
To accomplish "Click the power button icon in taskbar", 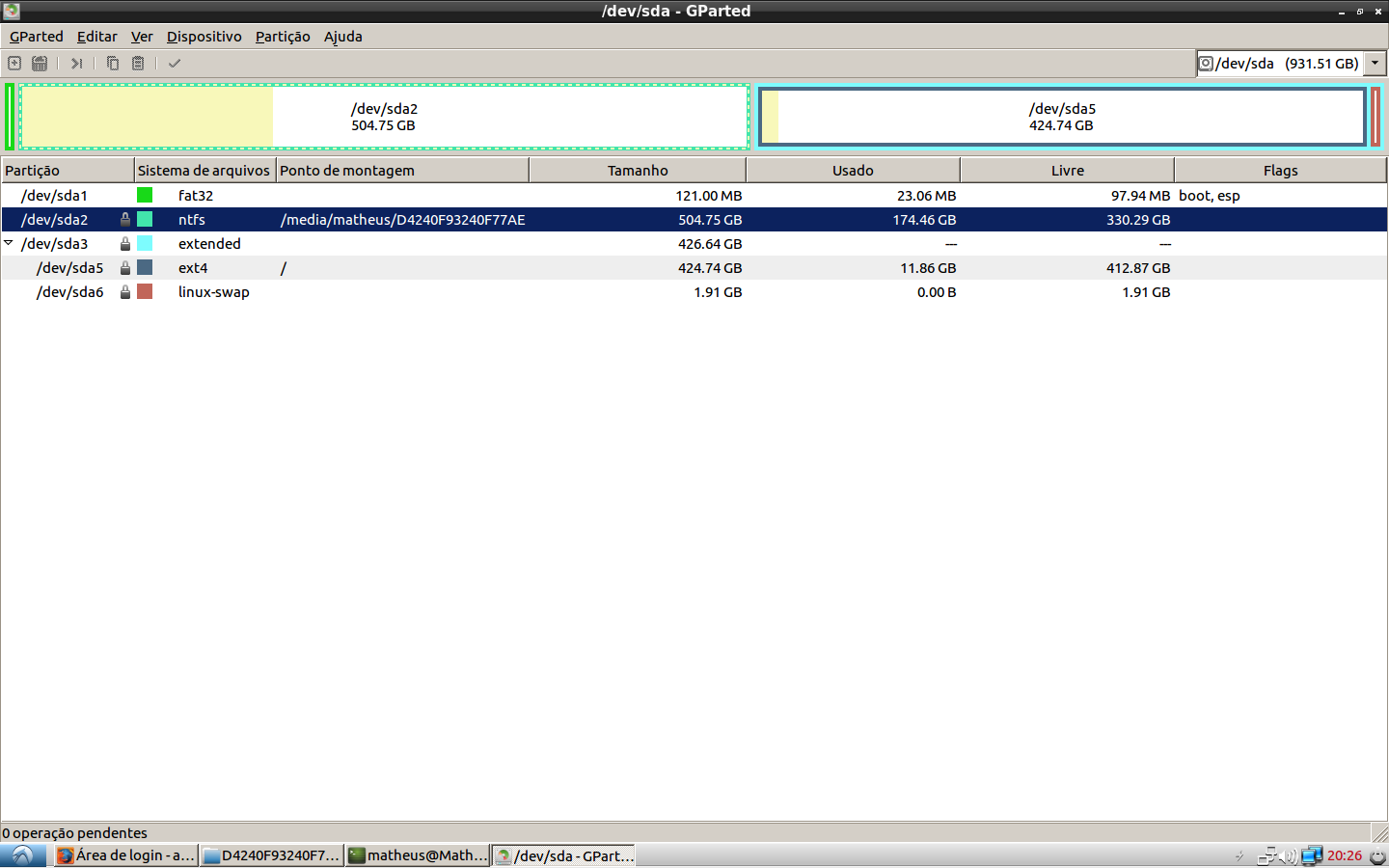I will (1377, 855).
